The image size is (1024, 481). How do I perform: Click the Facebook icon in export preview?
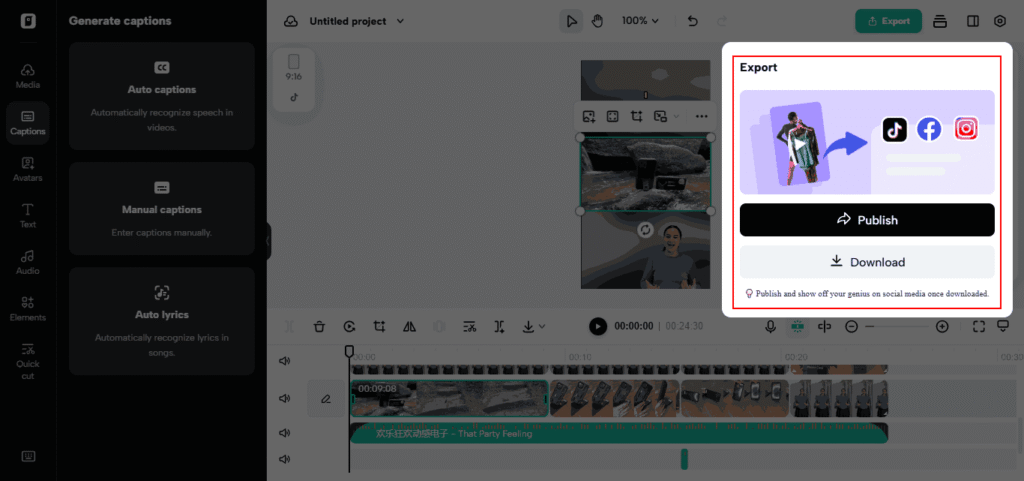pos(929,129)
